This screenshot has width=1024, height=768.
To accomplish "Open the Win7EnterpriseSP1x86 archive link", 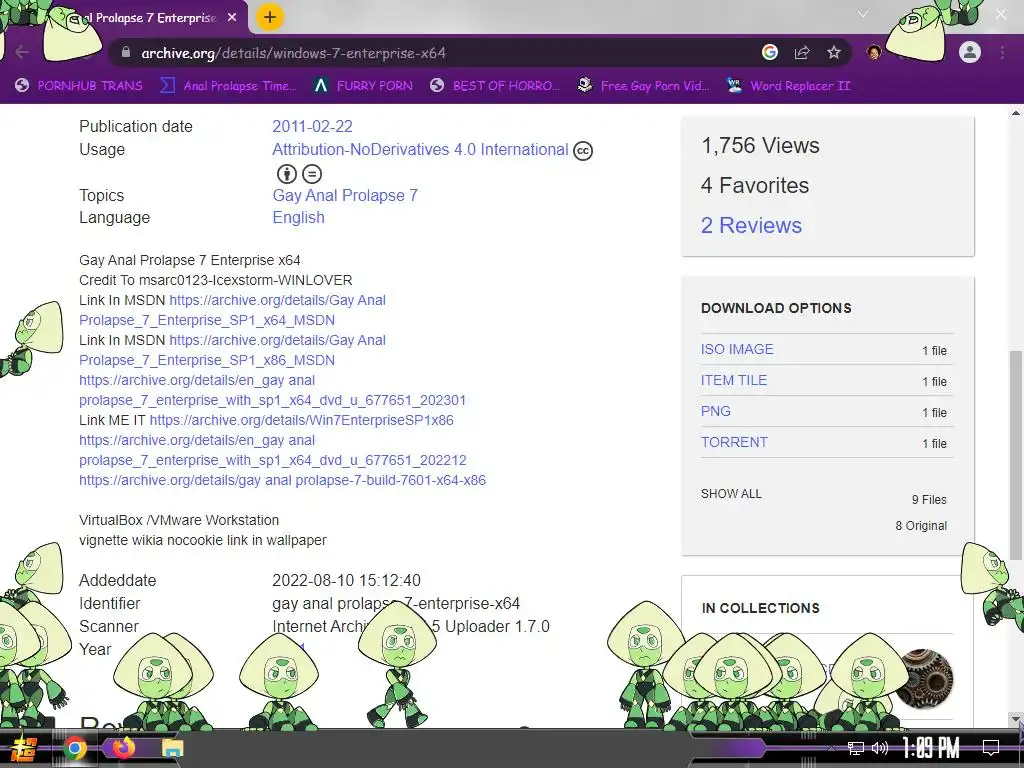I will point(301,420).
